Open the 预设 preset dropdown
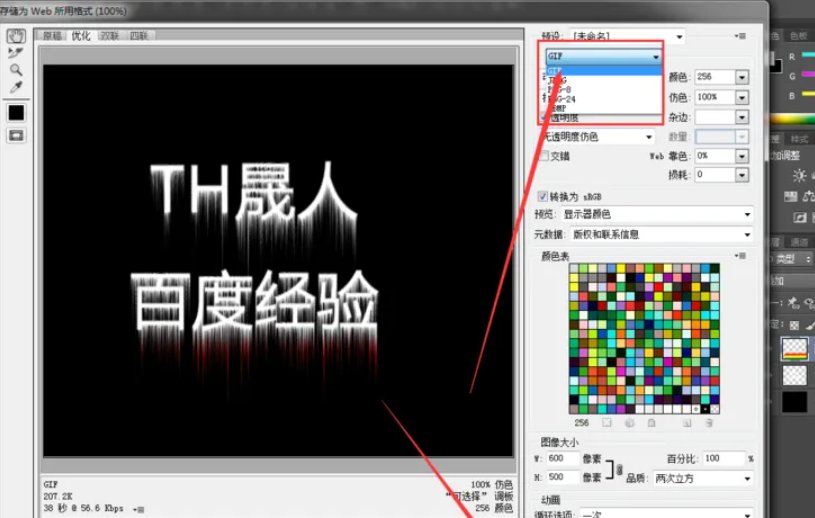Image resolution: width=815 pixels, height=518 pixels. 627,36
